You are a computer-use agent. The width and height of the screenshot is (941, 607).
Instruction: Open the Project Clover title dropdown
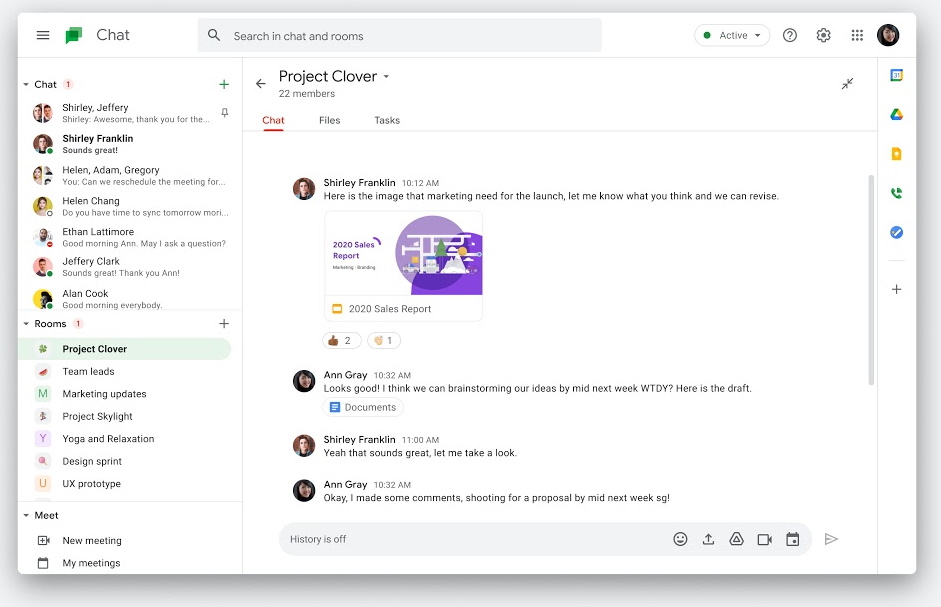388,75
